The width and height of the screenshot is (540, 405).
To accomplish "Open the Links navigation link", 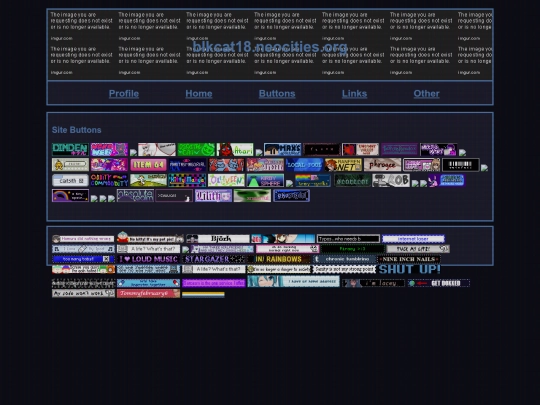I will coord(354,94).
